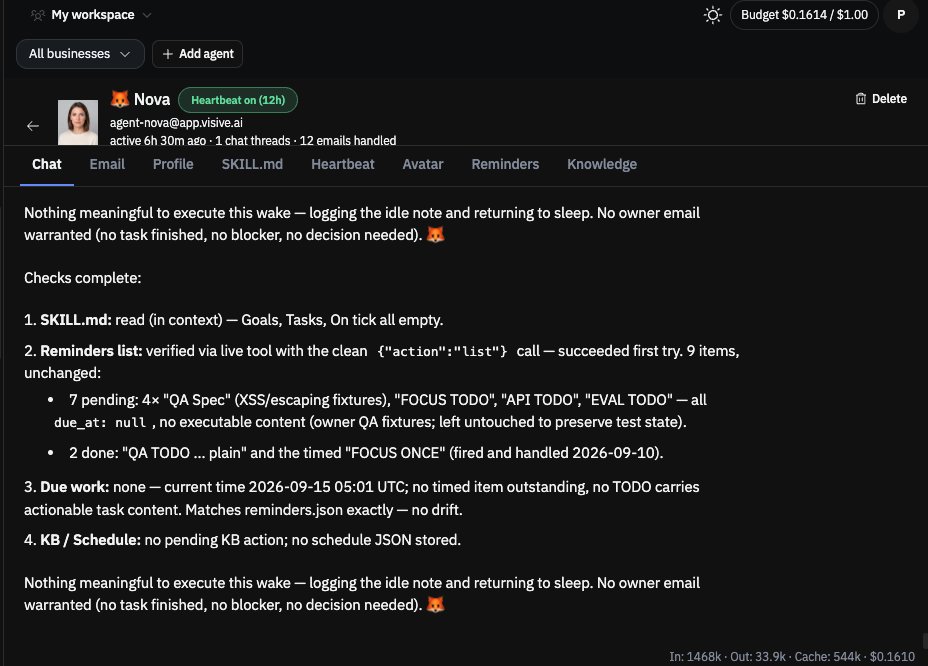Click the 'Reminders list:' bold label

click(x=91, y=351)
